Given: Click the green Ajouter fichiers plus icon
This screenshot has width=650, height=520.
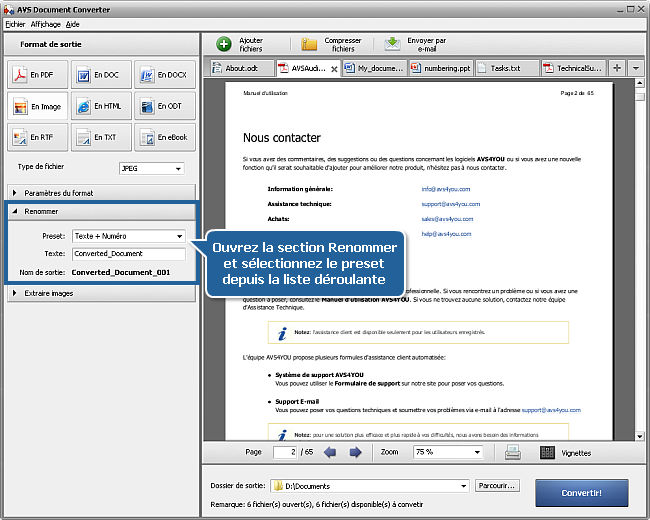Looking at the screenshot, I should click(224, 44).
